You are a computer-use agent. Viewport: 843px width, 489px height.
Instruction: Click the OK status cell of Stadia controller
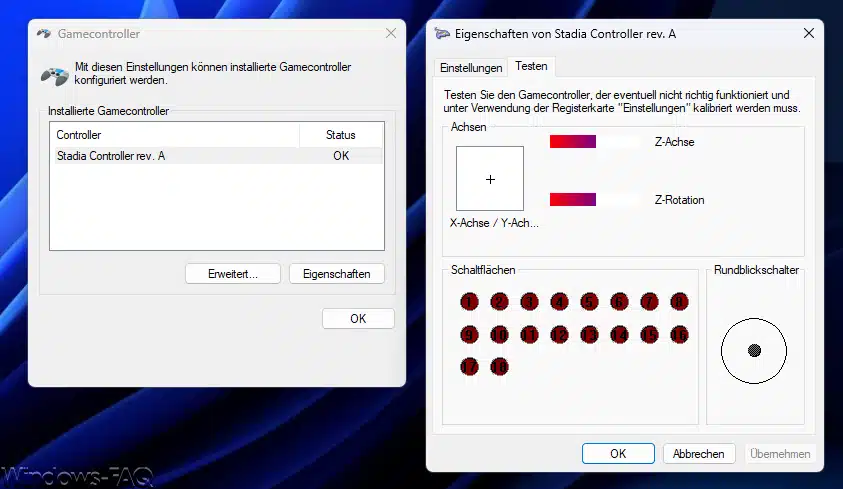click(x=341, y=156)
